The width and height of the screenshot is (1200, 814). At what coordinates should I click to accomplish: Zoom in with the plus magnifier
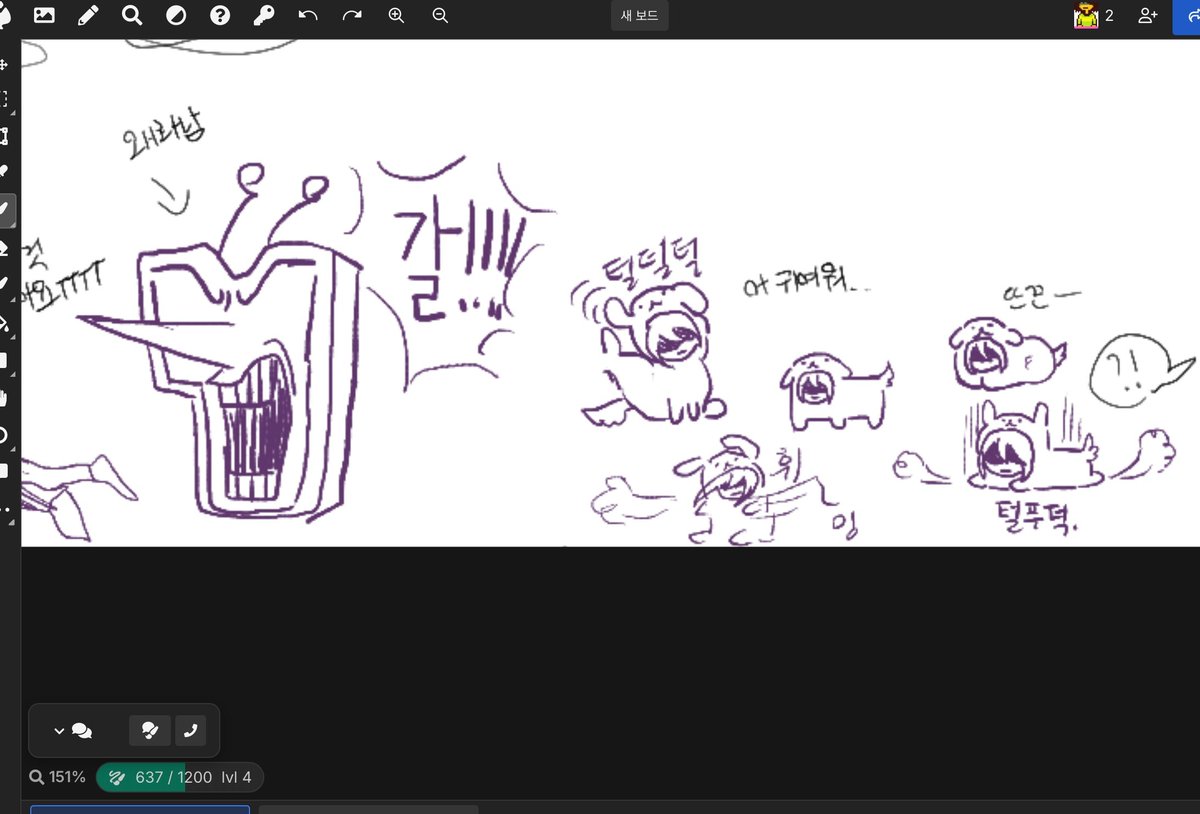(396, 16)
